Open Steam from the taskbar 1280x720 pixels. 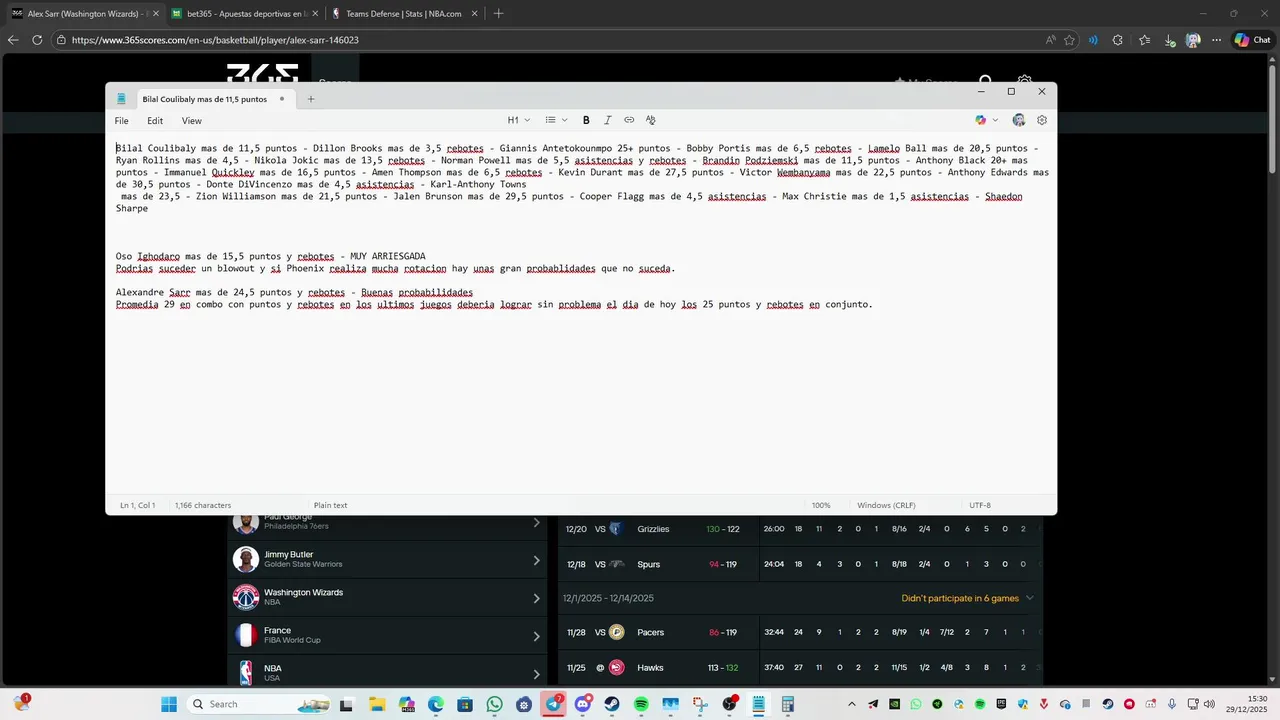(612, 704)
